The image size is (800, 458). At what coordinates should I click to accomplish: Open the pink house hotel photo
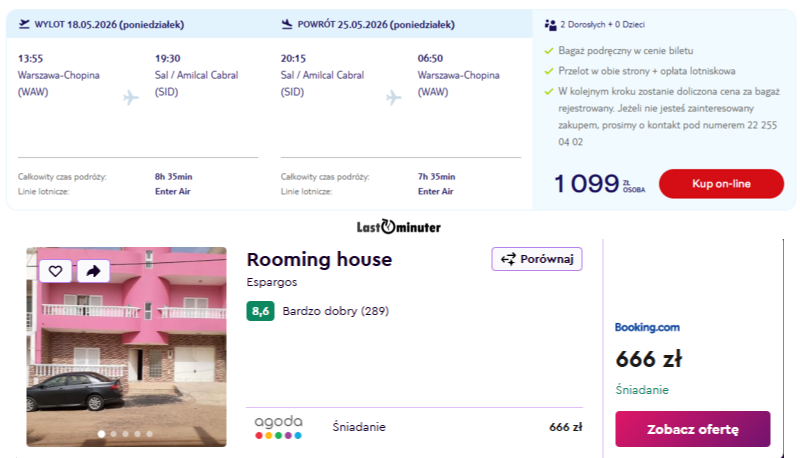(x=127, y=347)
